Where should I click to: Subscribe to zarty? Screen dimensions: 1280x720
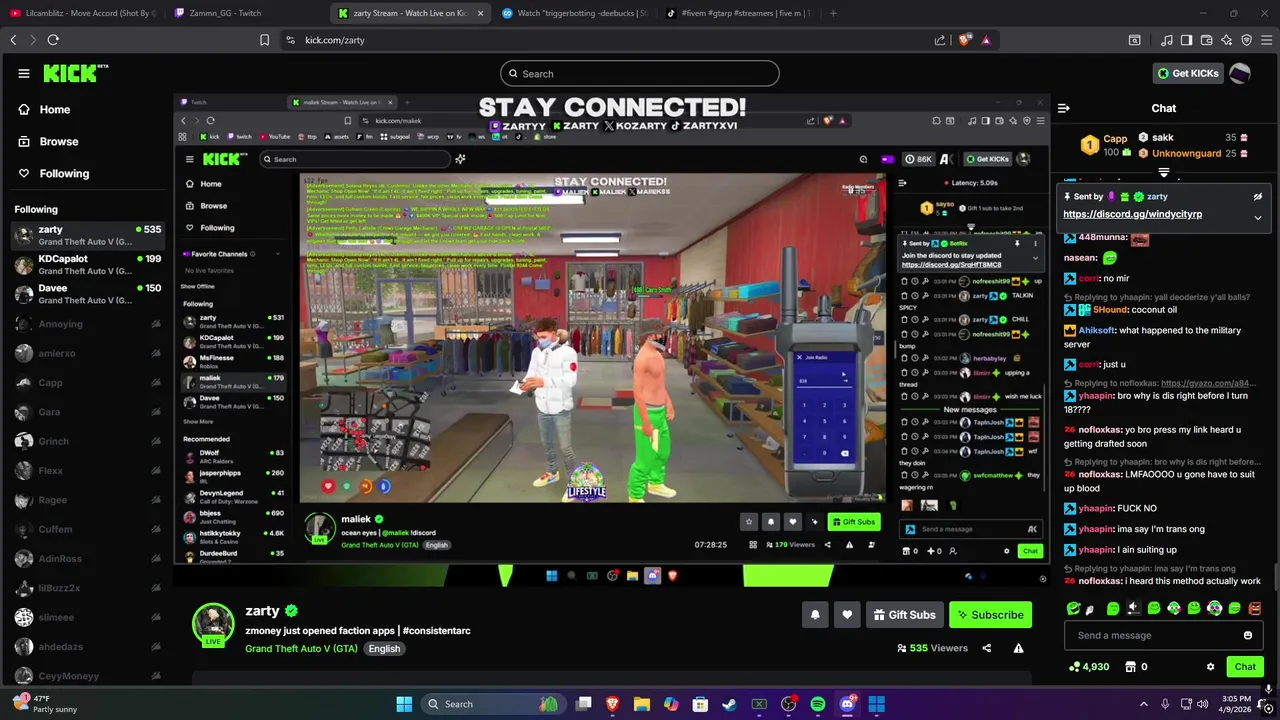coord(990,615)
